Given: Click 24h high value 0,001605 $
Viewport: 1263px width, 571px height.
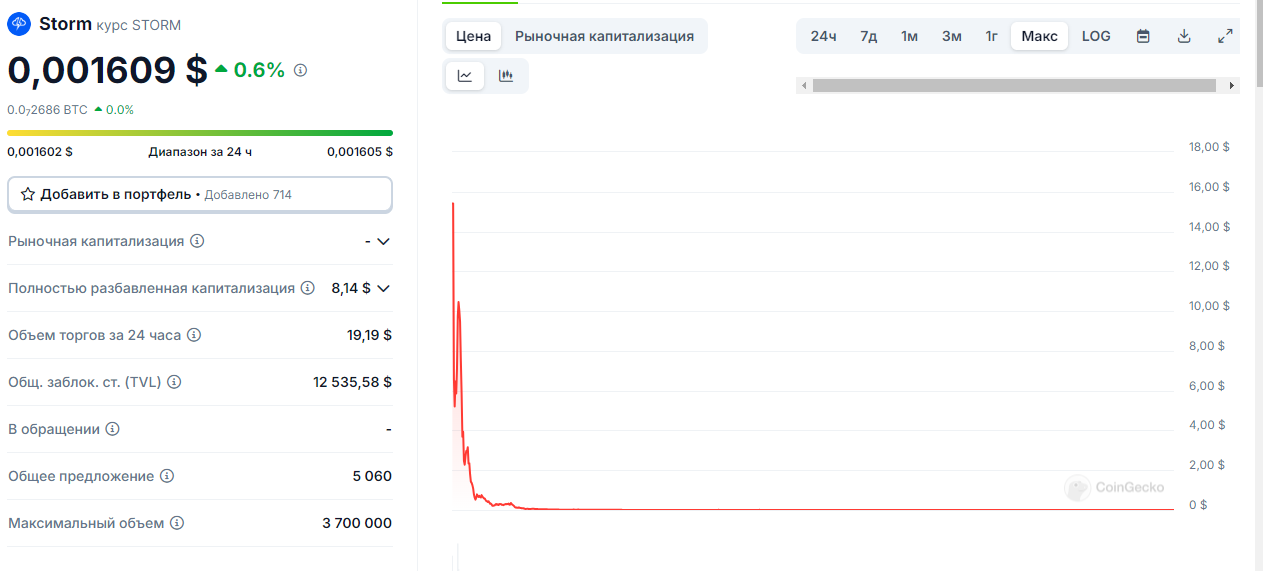Looking at the screenshot, I should (360, 152).
